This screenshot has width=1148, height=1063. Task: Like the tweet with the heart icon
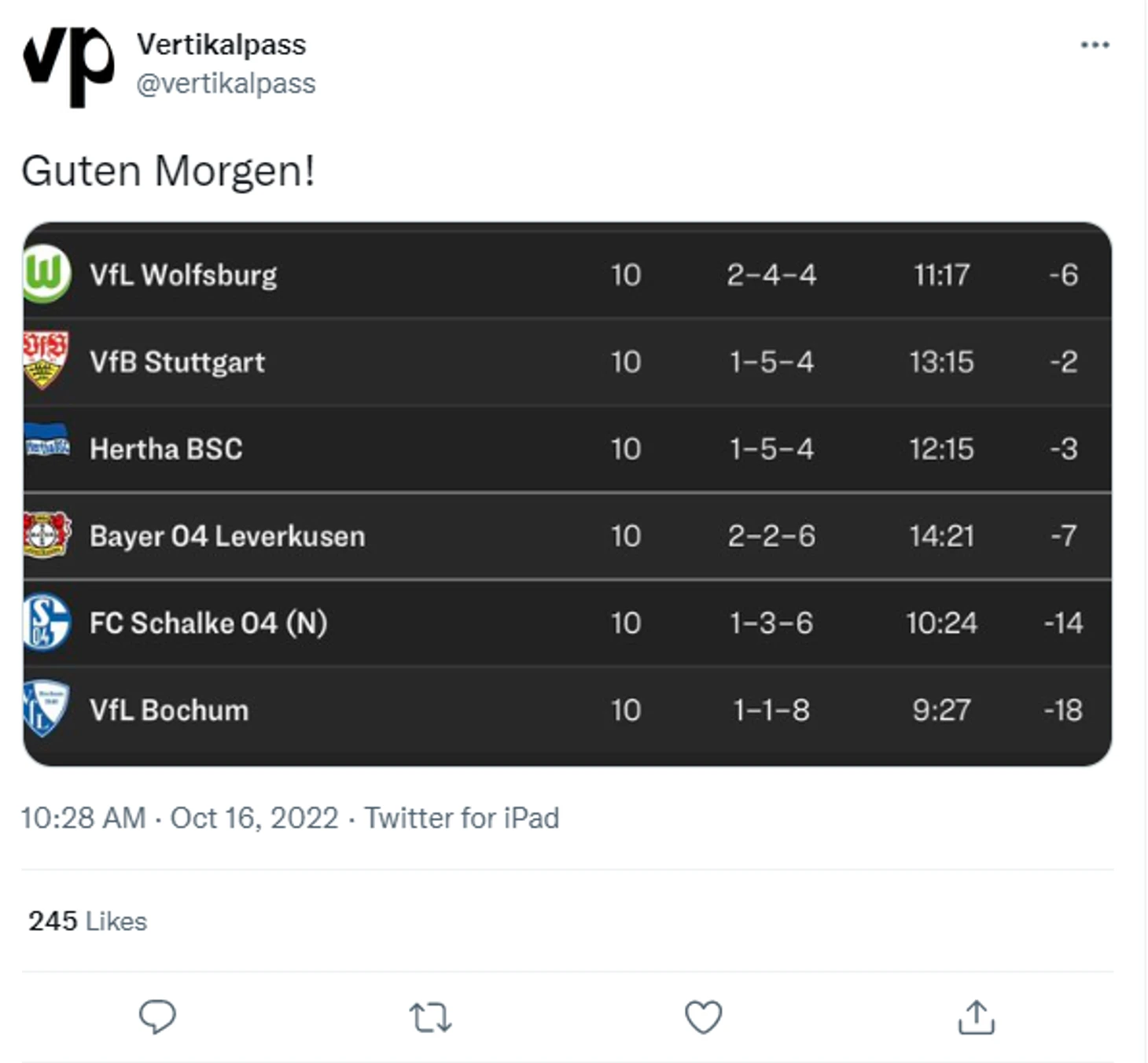[x=703, y=1017]
